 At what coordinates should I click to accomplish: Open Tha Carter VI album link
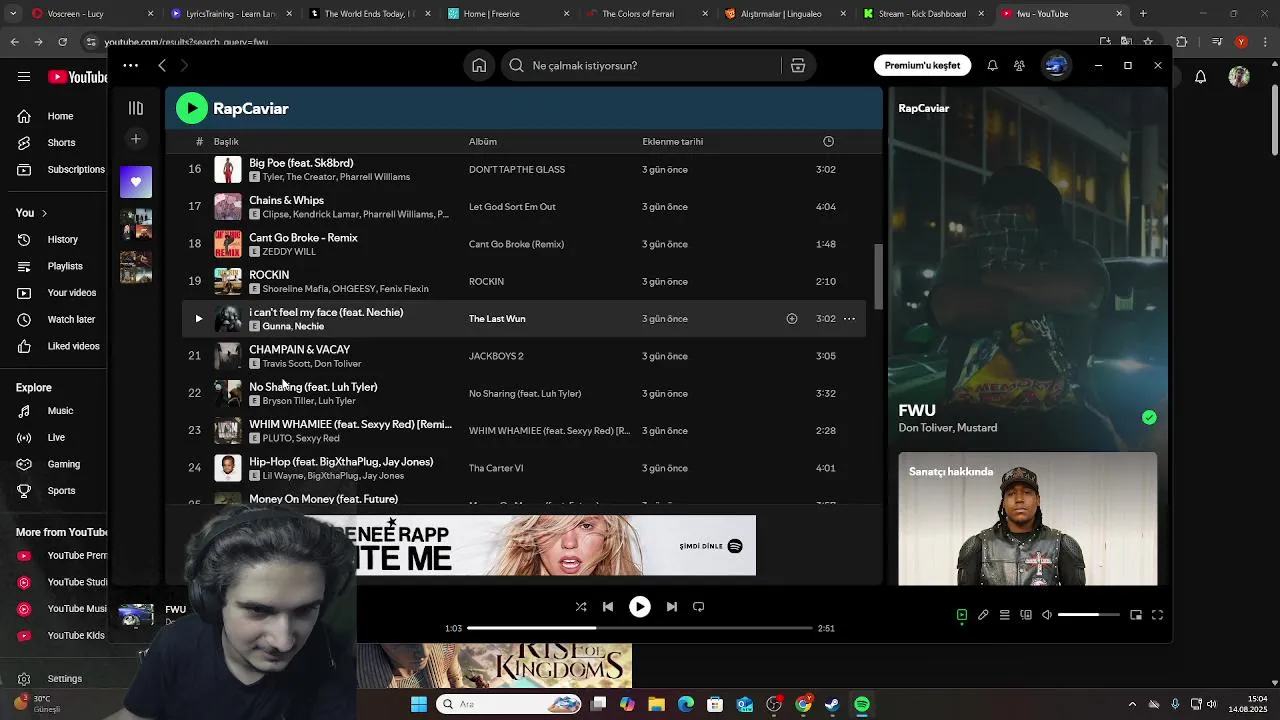point(496,468)
